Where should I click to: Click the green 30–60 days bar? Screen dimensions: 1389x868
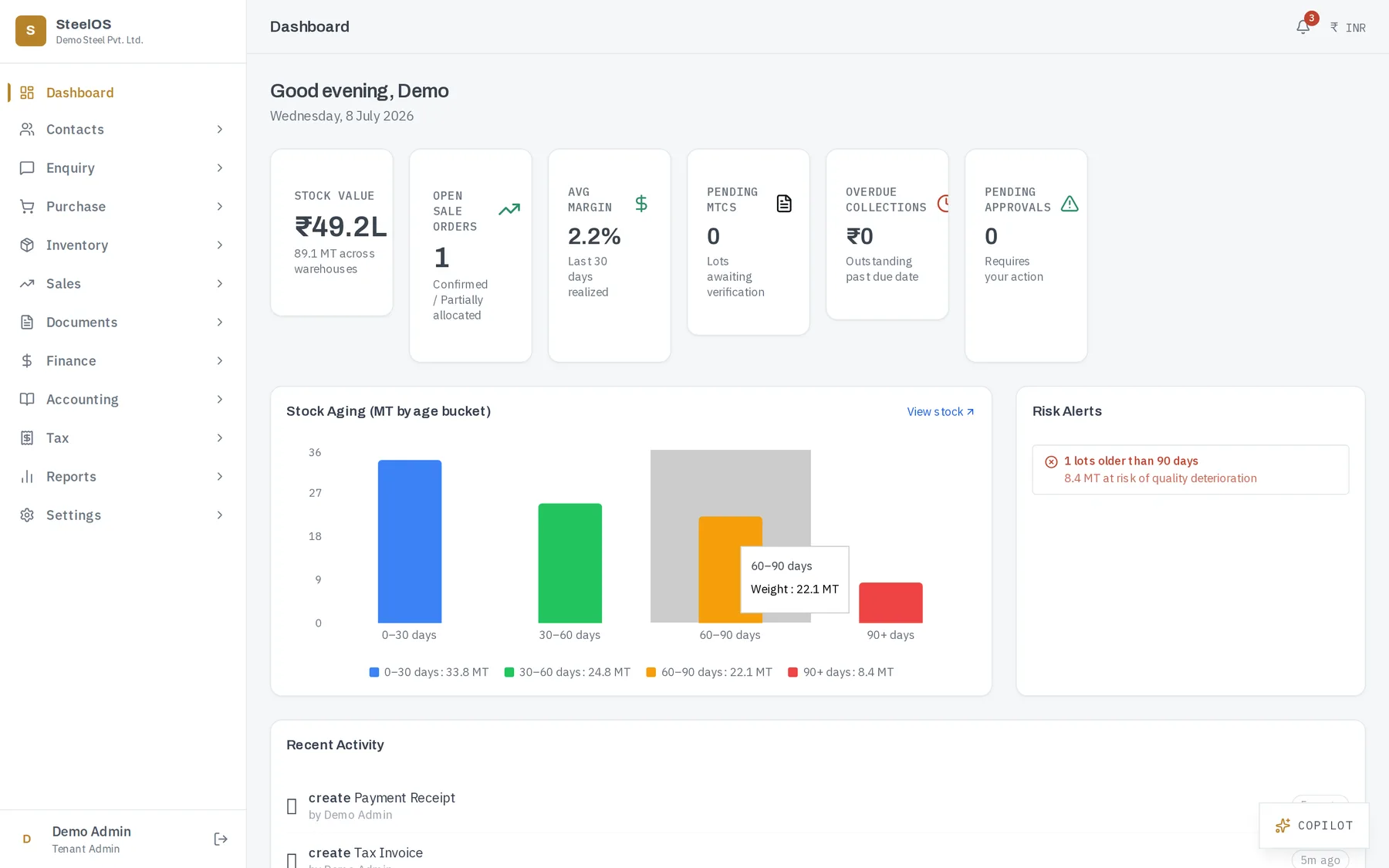[570, 563]
